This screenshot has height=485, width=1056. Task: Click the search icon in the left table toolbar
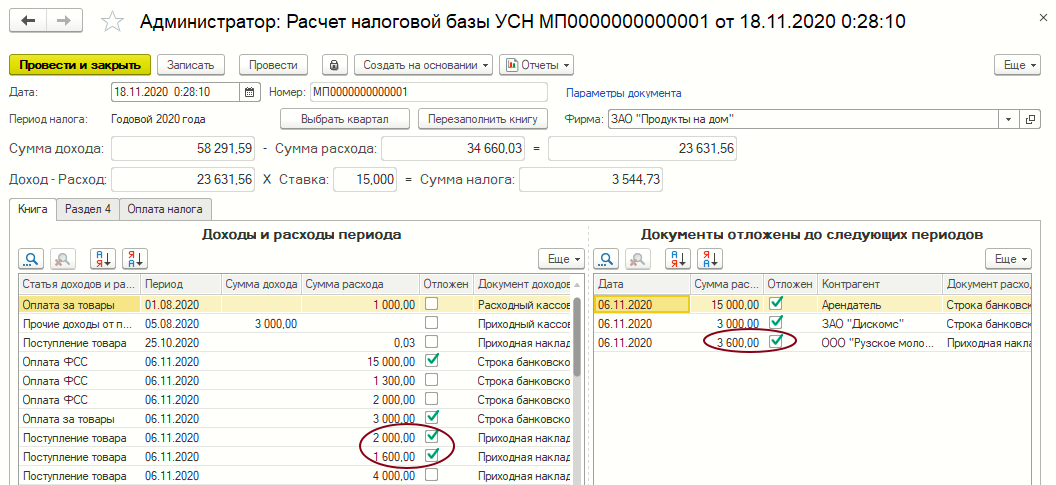32,259
